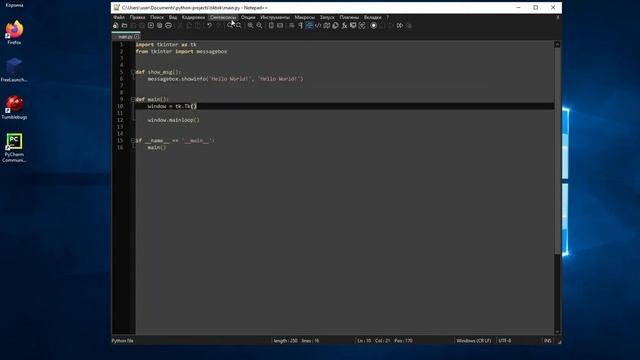Select the FreeLaunch desktop icon
The width and height of the screenshot is (640, 360).
point(14,69)
